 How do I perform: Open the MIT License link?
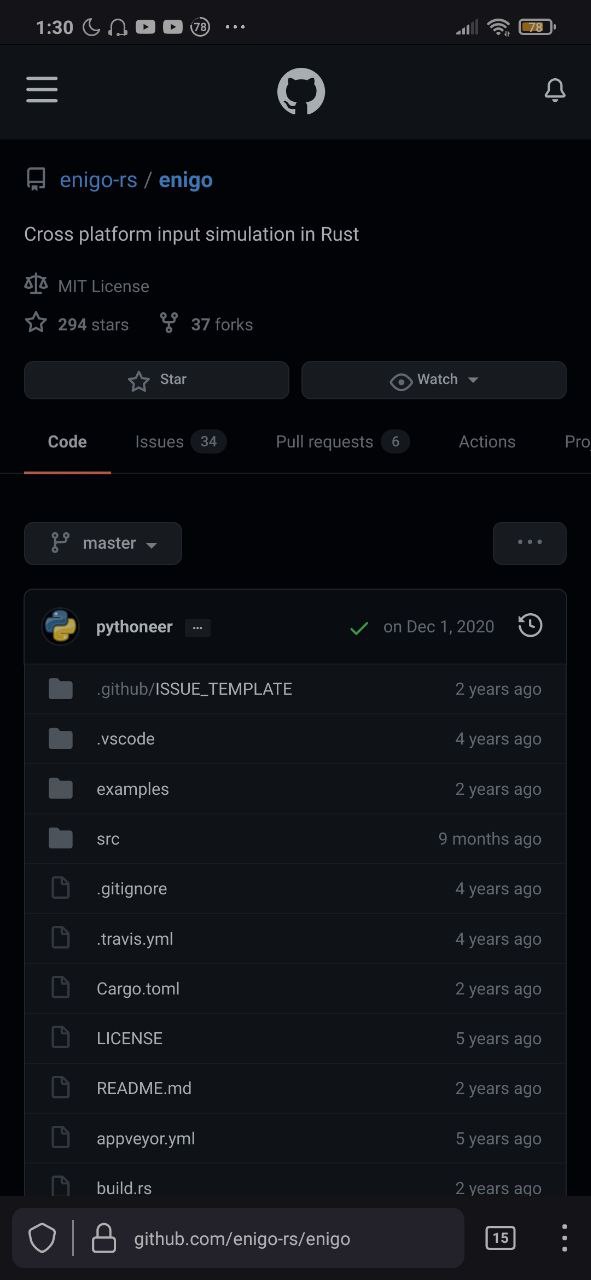click(x=103, y=286)
